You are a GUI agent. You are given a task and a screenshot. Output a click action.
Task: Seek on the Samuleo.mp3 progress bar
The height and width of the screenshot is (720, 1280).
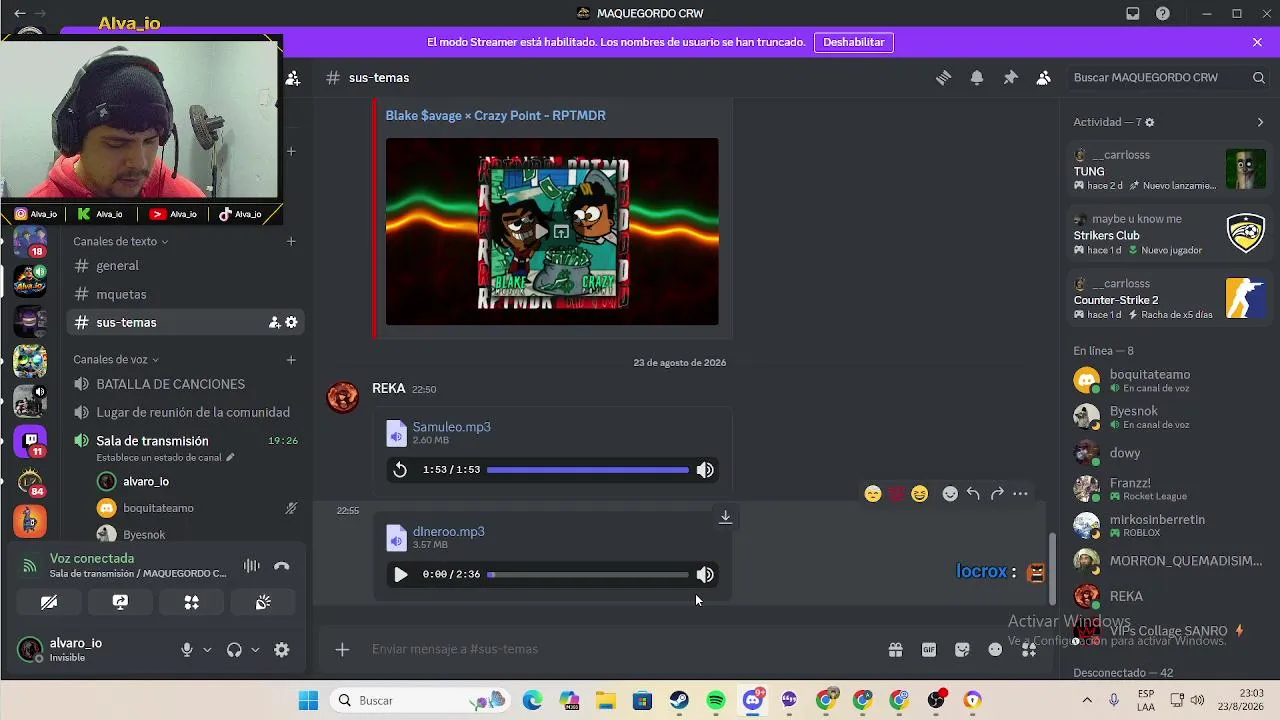[588, 470]
